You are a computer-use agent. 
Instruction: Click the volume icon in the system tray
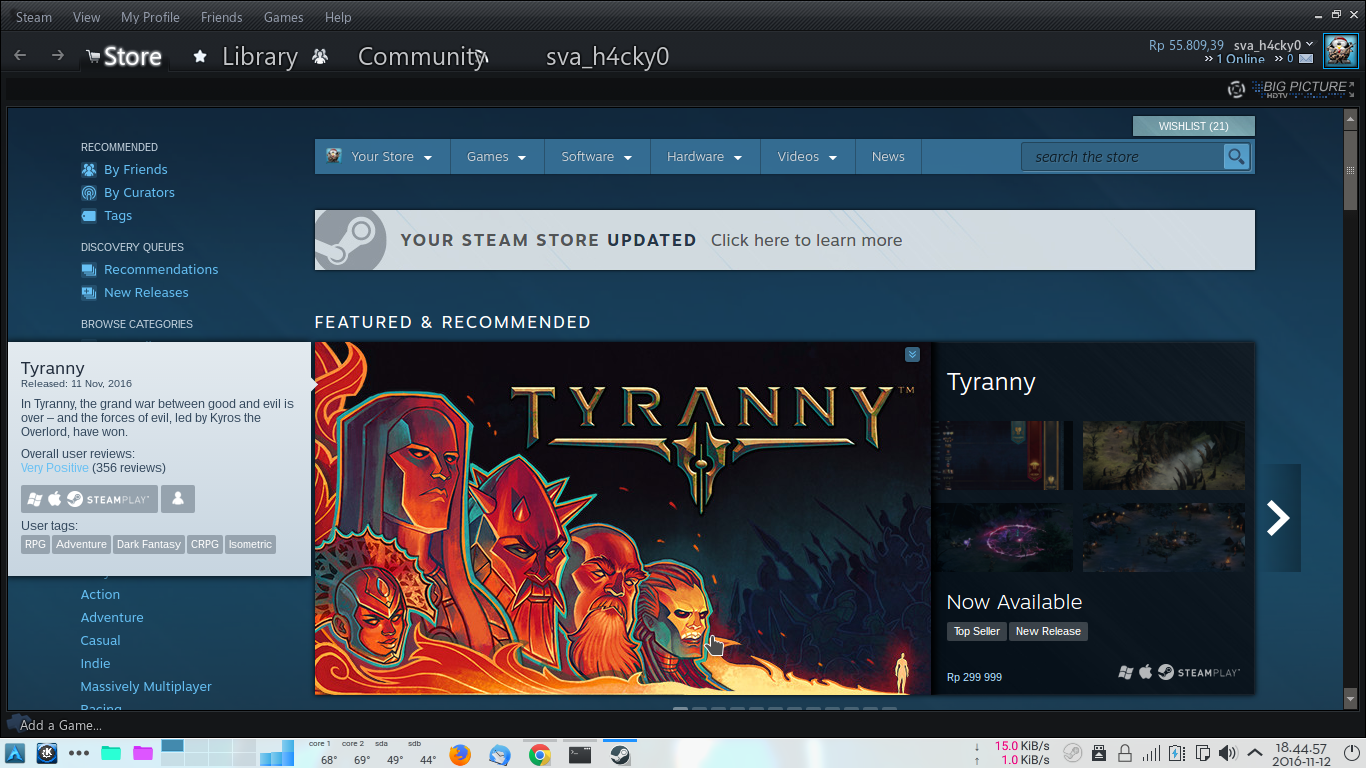[1227, 753]
